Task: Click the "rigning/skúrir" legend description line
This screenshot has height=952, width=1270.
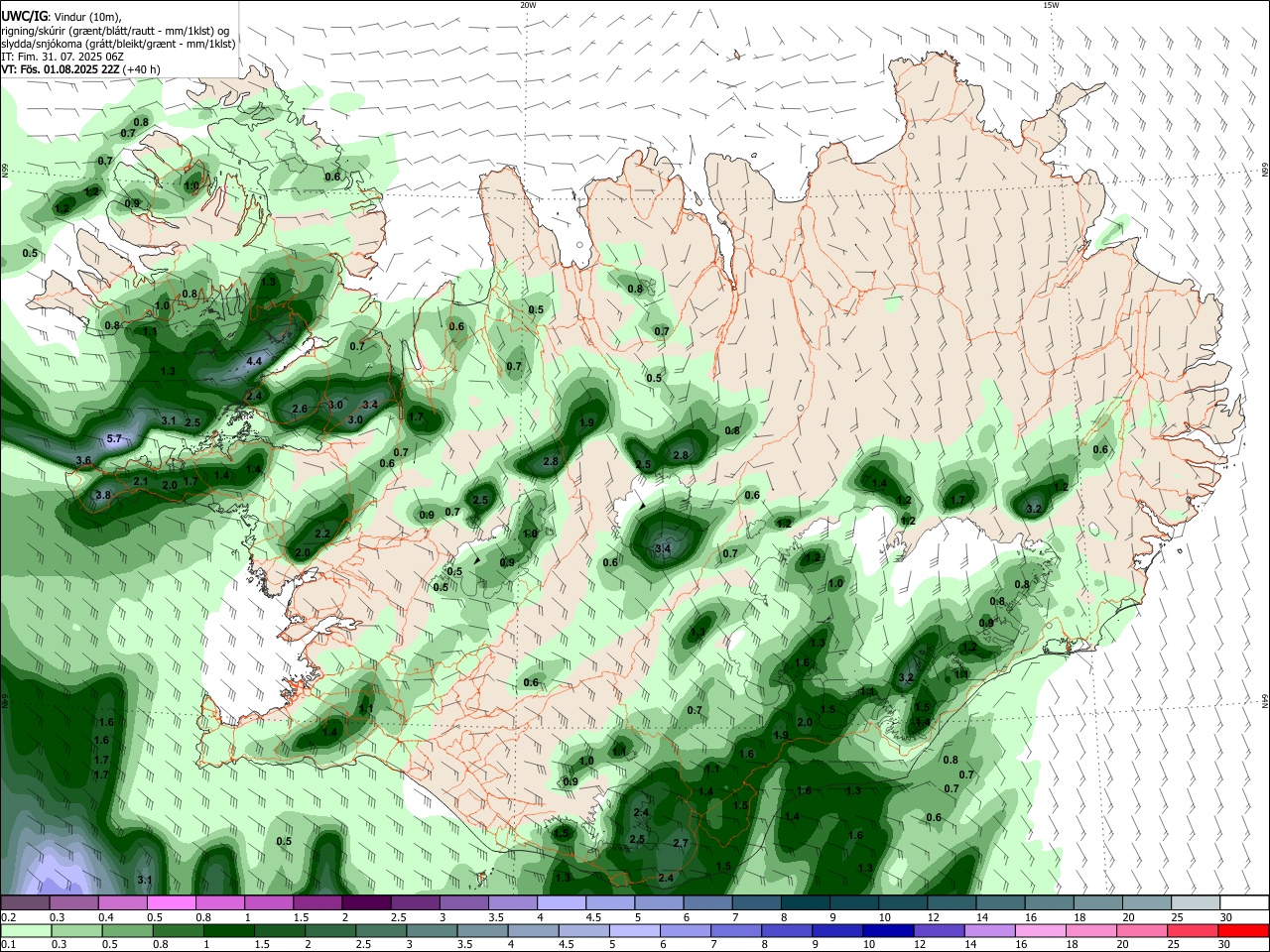Action: pos(116,30)
